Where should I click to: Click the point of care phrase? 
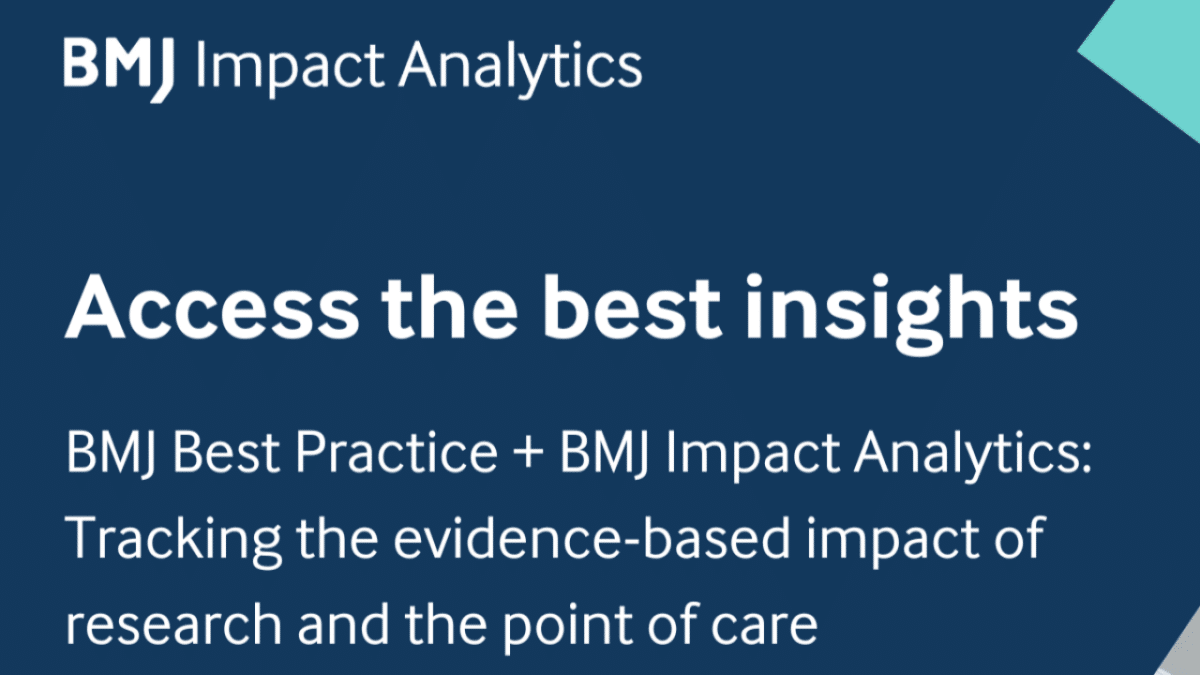coord(647,625)
